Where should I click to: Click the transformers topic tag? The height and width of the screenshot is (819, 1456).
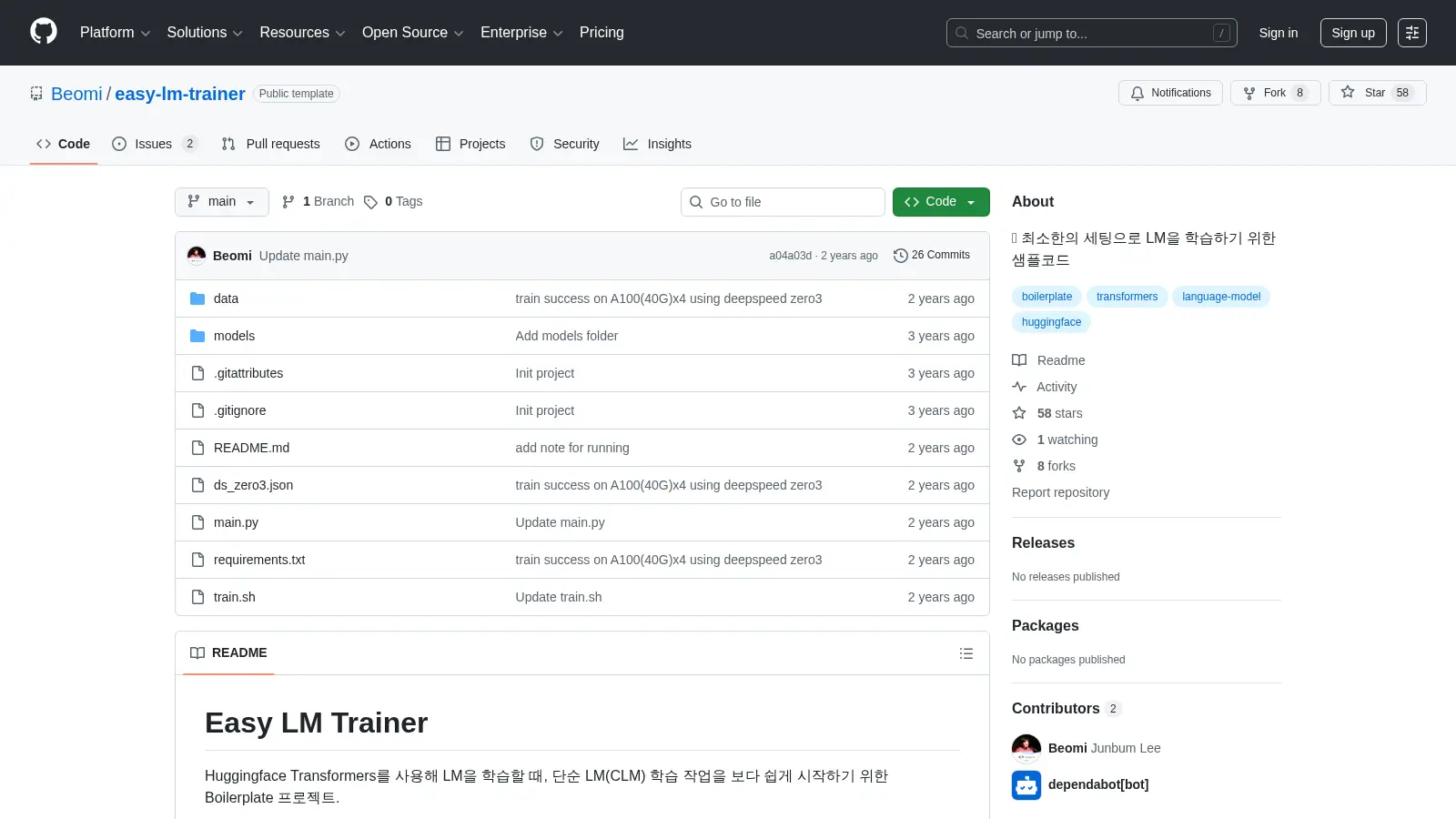tap(1127, 297)
